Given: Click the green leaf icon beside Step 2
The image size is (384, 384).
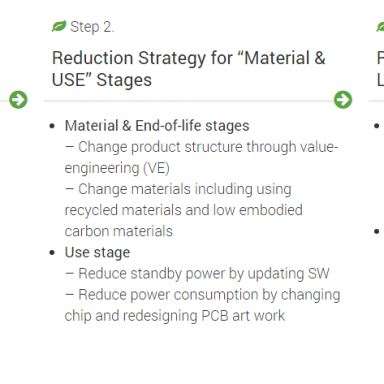Looking at the screenshot, I should point(59,26).
